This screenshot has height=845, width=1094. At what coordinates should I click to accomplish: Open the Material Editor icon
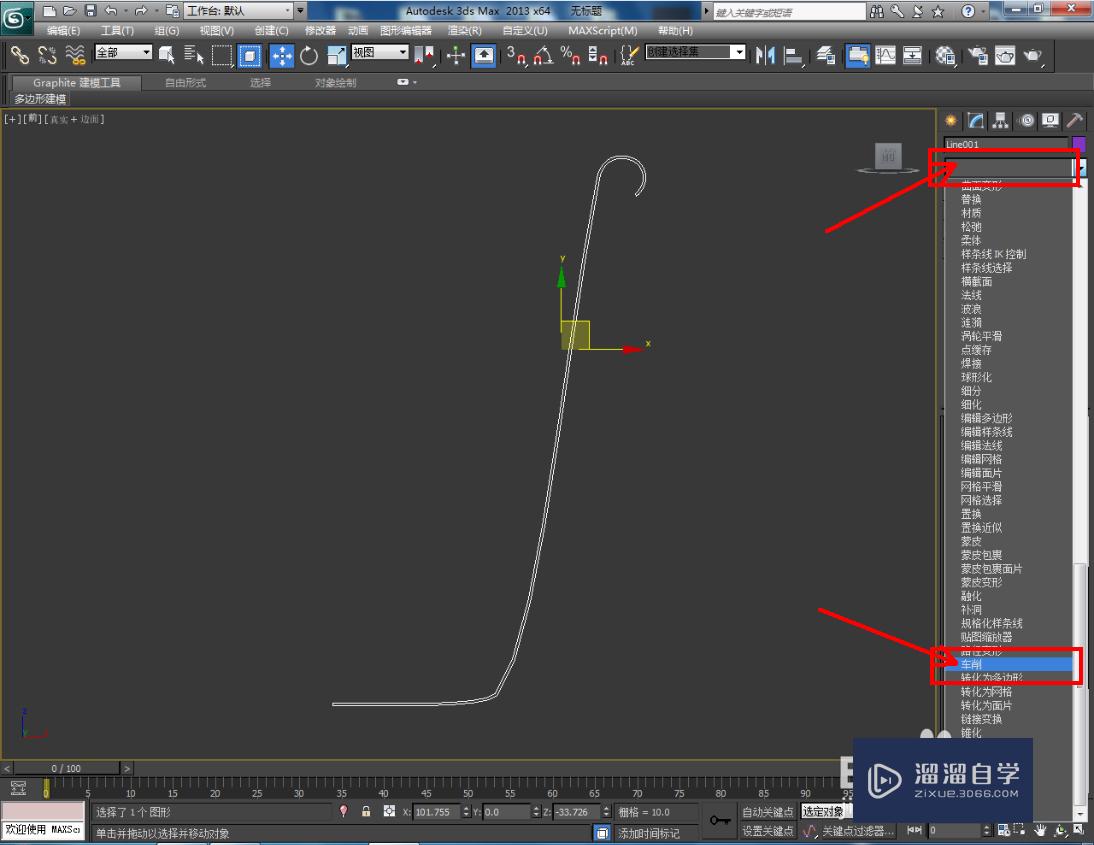[x=945, y=55]
